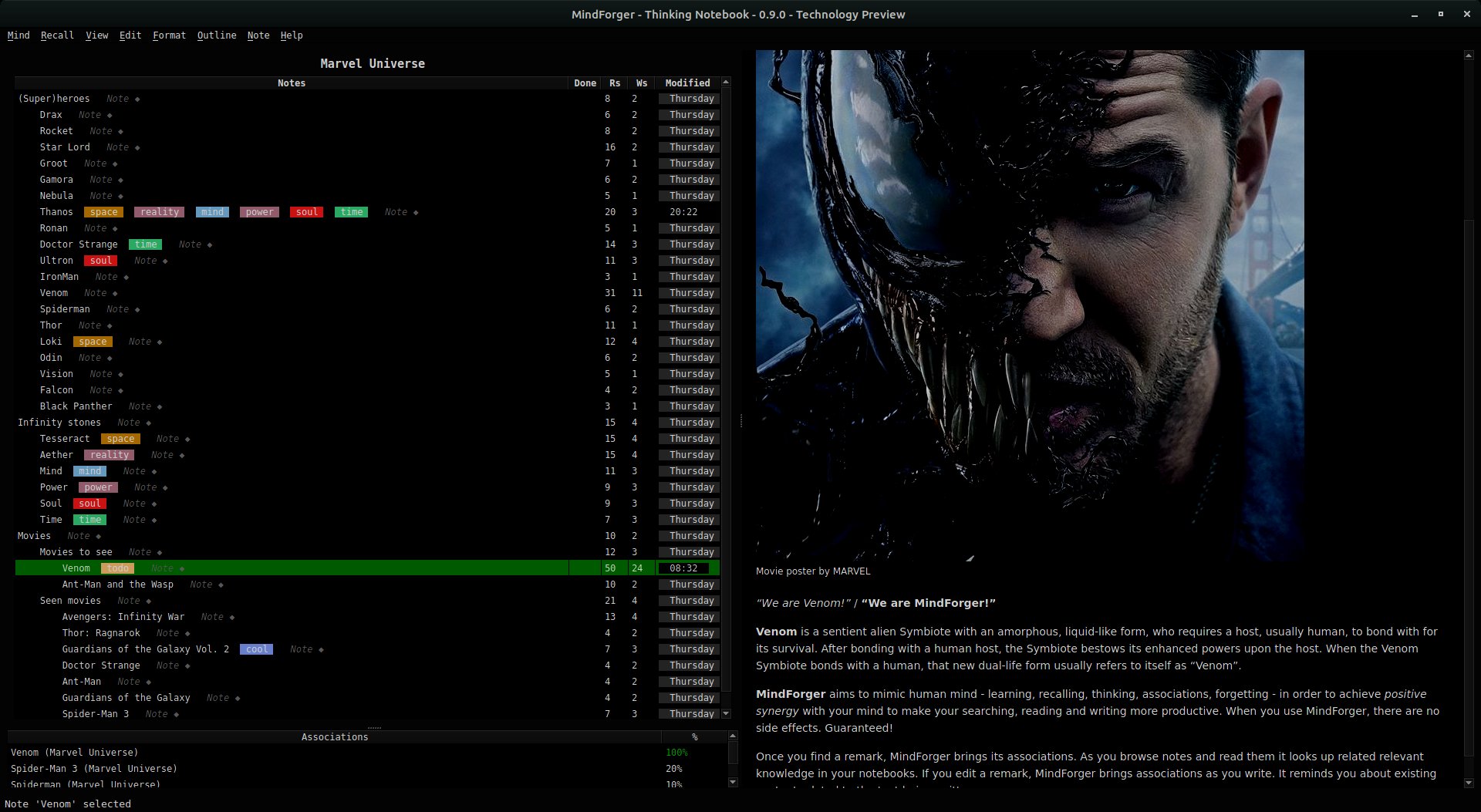The width and height of the screenshot is (1481, 812).
Task: Sort by the Done column header
Action: [x=585, y=83]
